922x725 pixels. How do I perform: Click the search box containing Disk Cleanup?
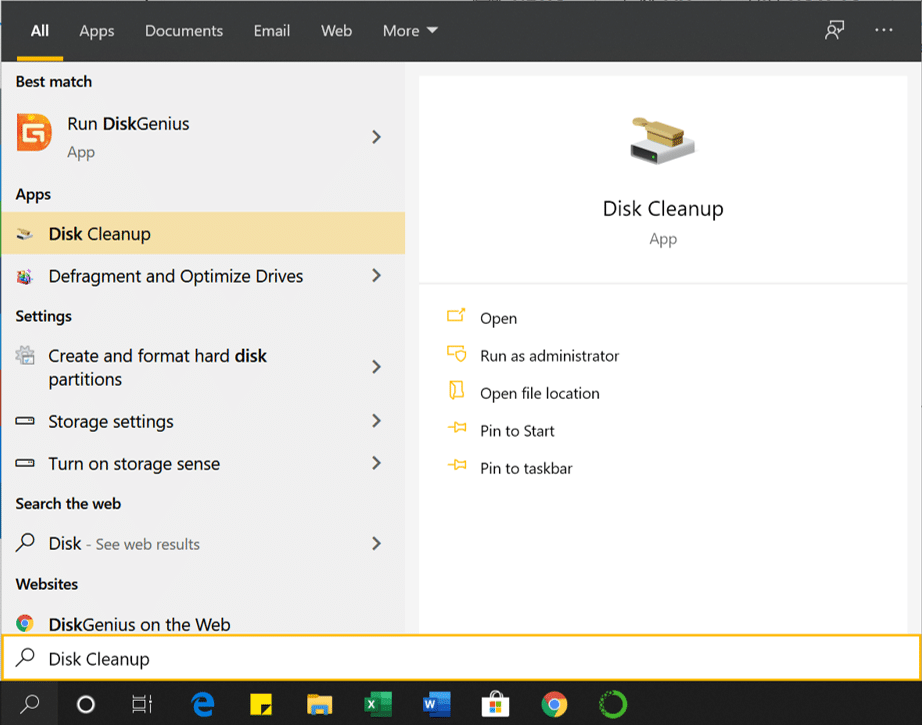pos(461,658)
